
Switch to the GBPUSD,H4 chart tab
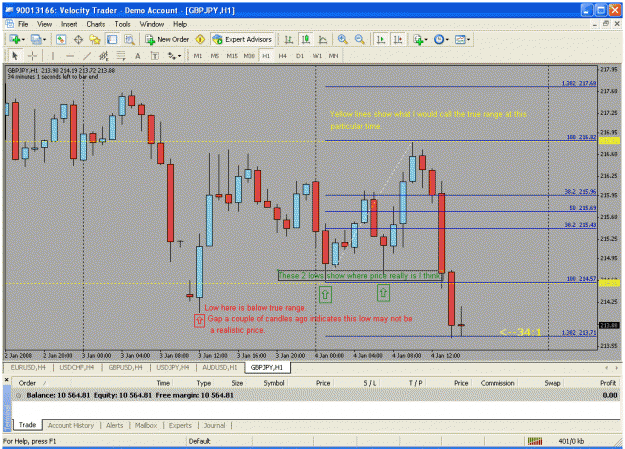(125, 367)
